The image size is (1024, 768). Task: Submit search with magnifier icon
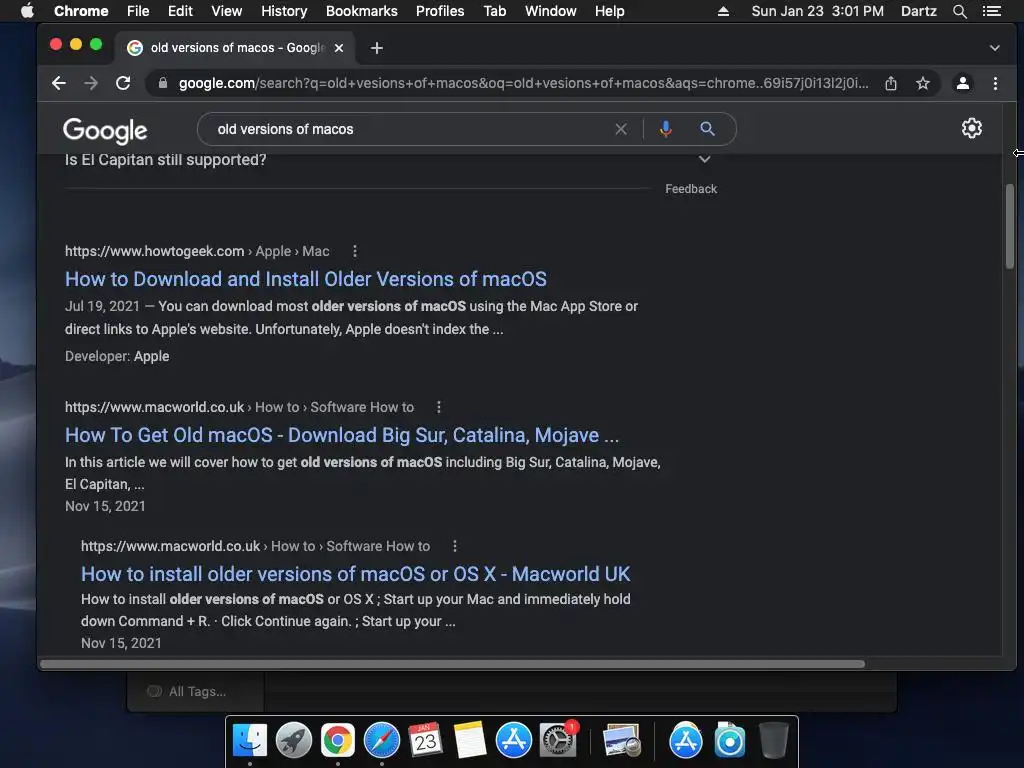tap(707, 129)
